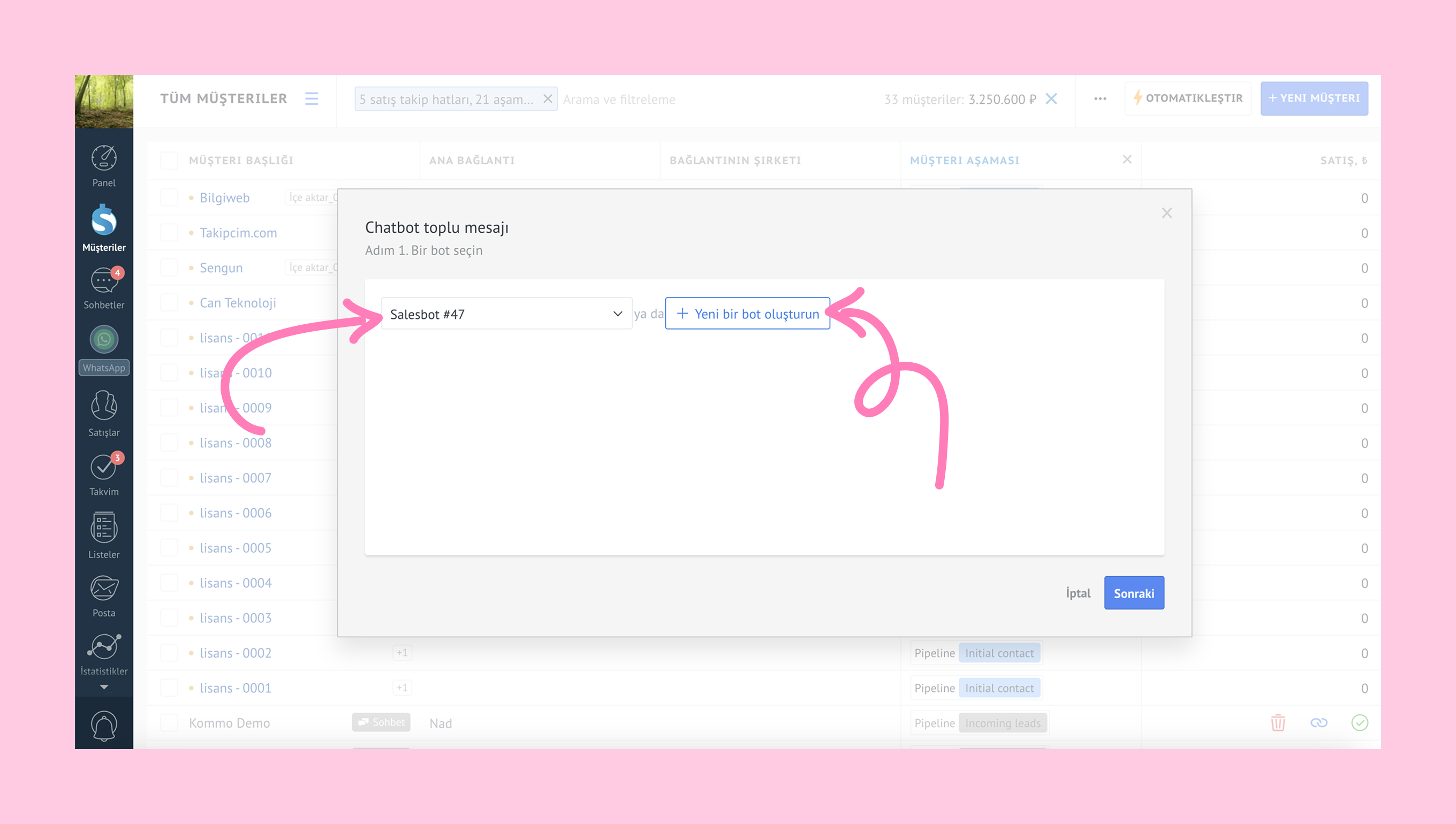1456x824 pixels.
Task: Click the trash delete icon on Kommo Demo
Action: coord(1278,723)
